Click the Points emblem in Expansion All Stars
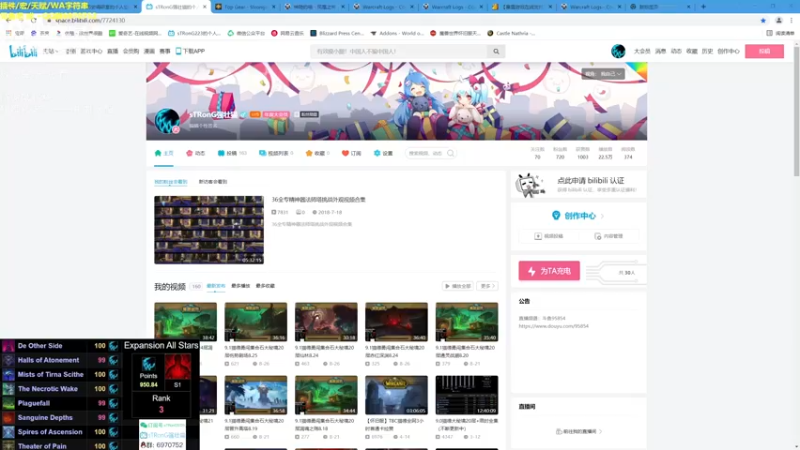 [x=148, y=364]
